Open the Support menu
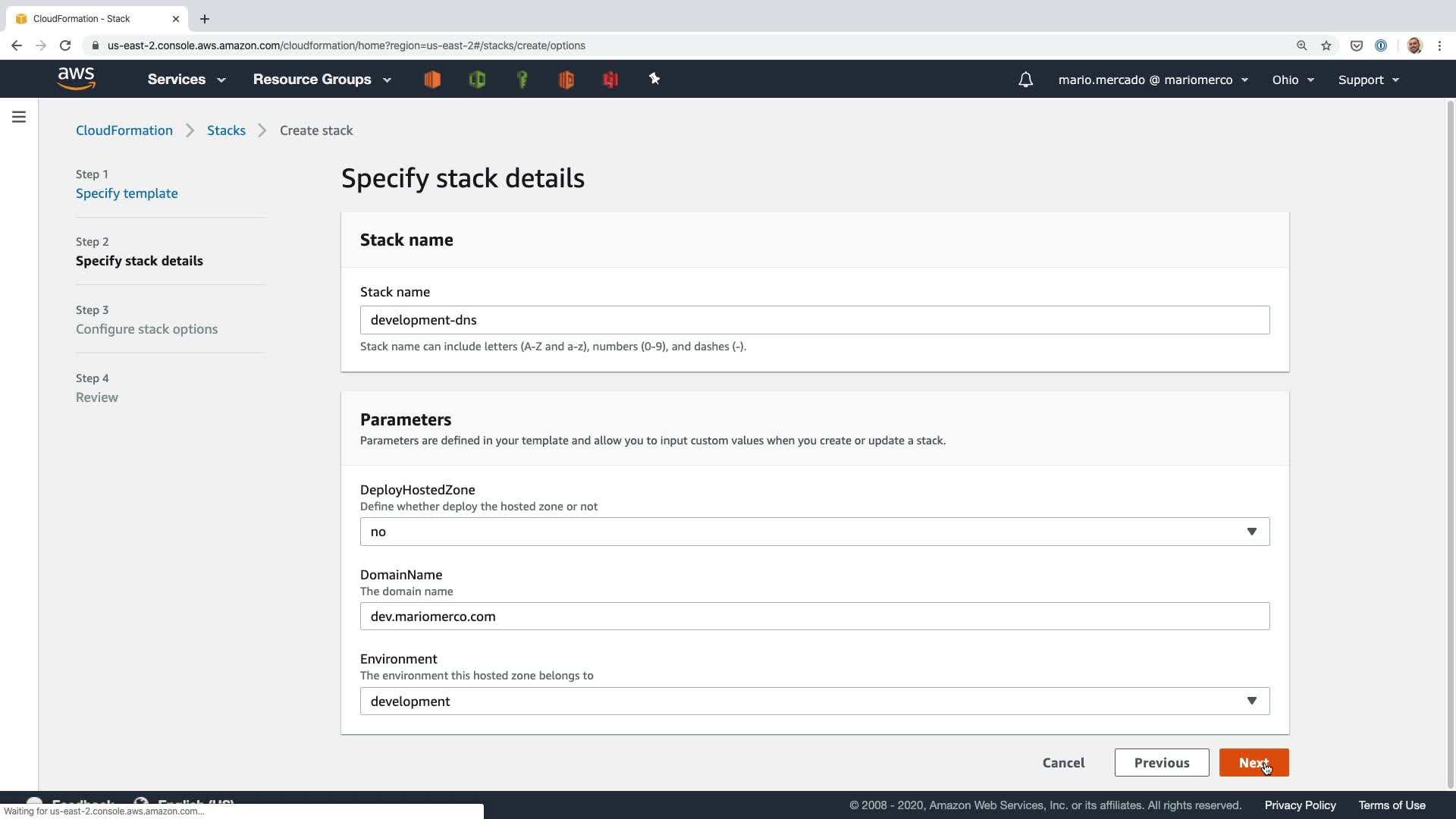This screenshot has width=1456, height=819. tap(1368, 80)
